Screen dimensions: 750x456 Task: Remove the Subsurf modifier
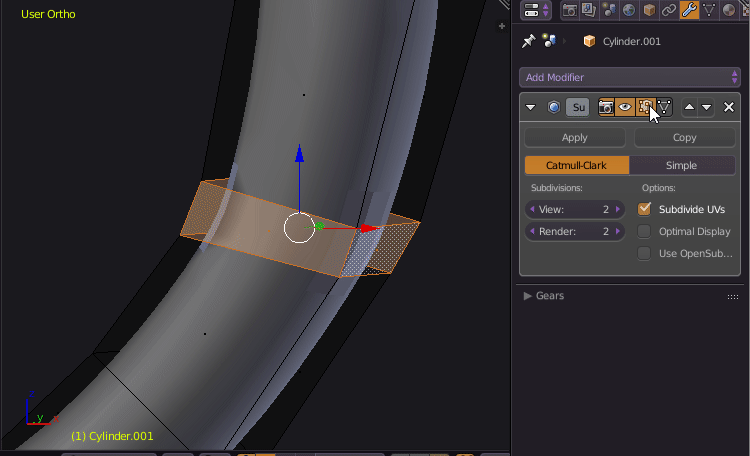728,107
